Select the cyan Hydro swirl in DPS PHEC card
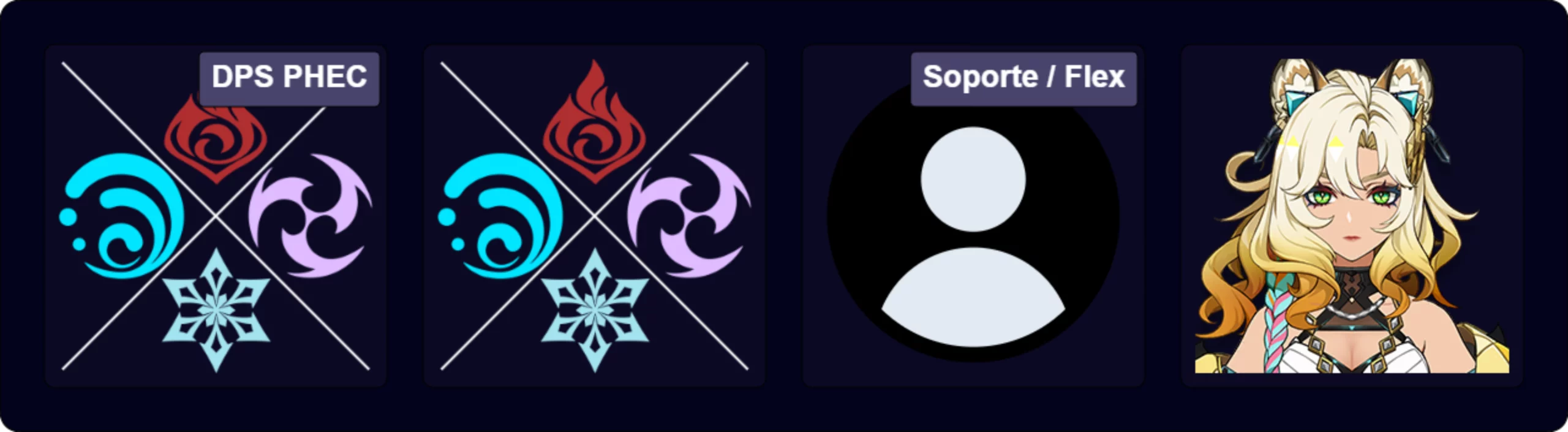Viewport: 1568px width, 432px height. [x=122, y=216]
